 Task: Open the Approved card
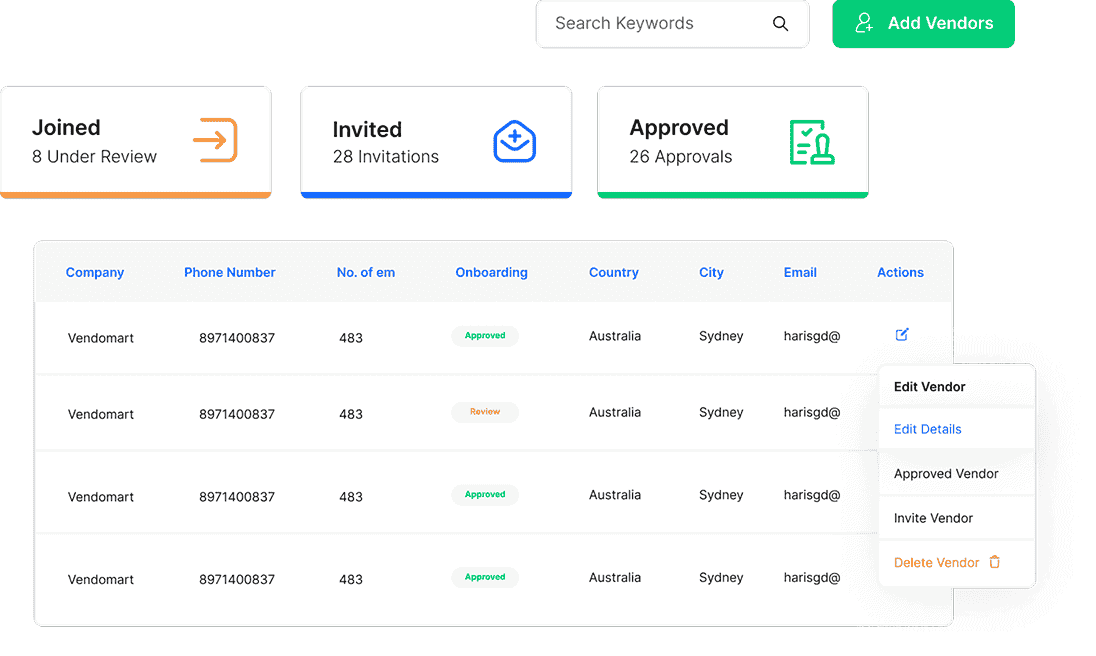(733, 143)
